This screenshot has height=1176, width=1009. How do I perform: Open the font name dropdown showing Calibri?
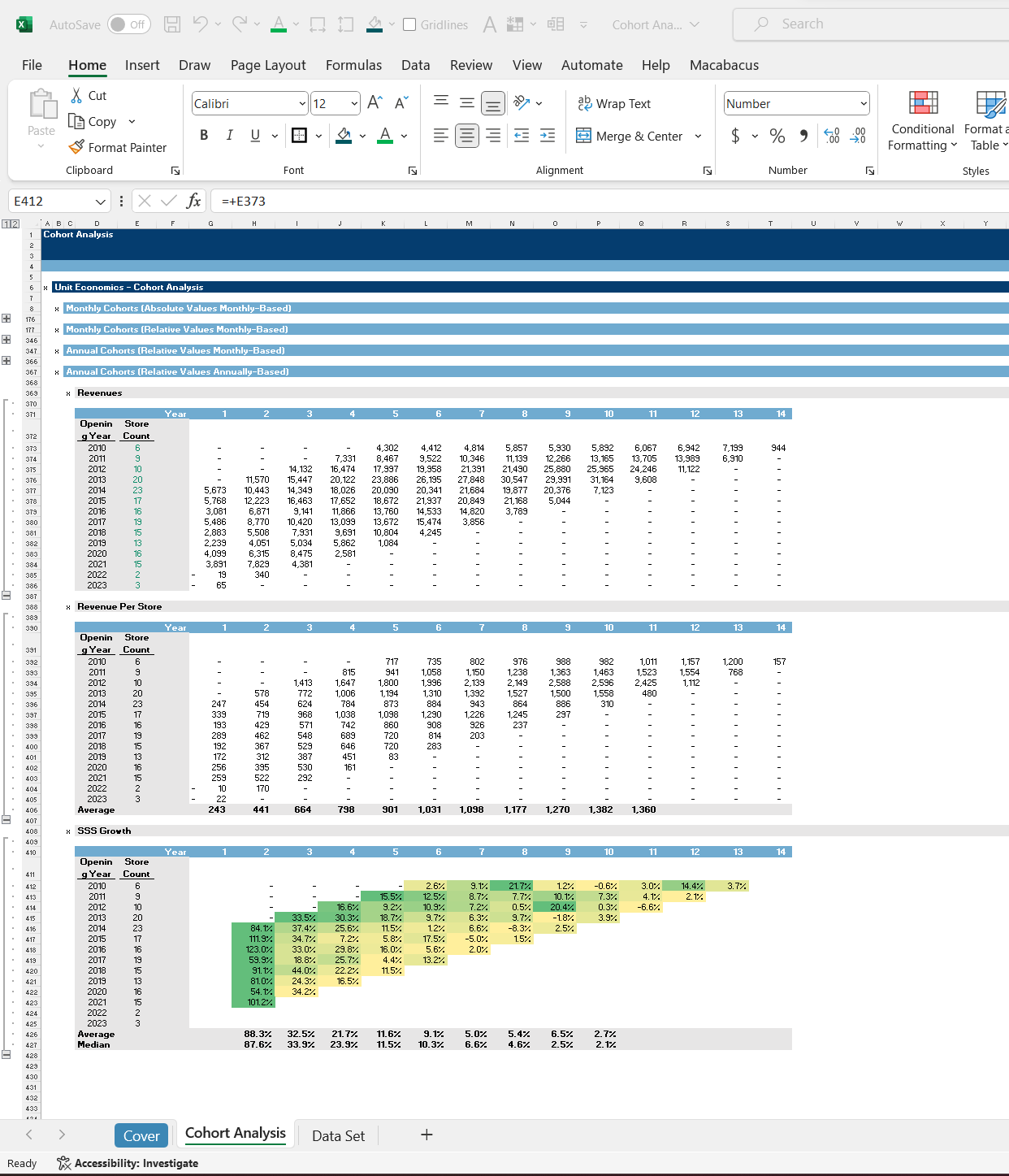pyautogui.click(x=302, y=103)
